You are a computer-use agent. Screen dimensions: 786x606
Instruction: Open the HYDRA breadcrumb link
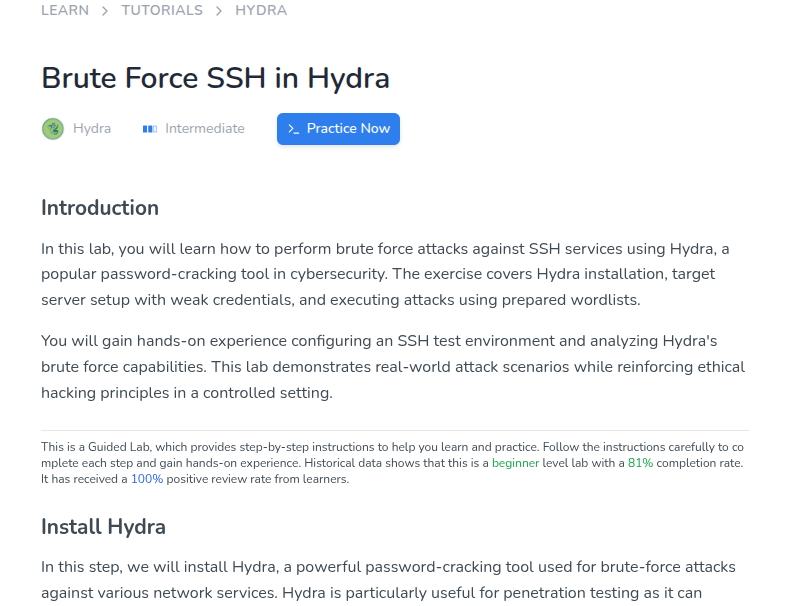(261, 10)
